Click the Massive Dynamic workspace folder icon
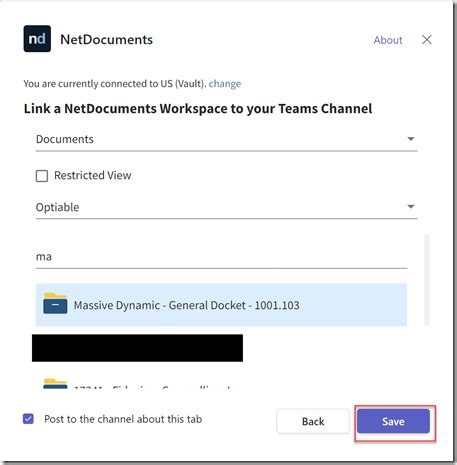 tap(55, 303)
